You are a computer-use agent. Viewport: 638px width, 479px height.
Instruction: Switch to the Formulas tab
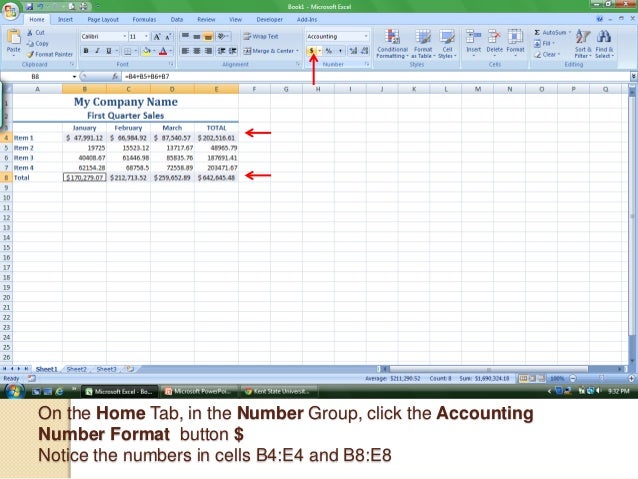(144, 19)
